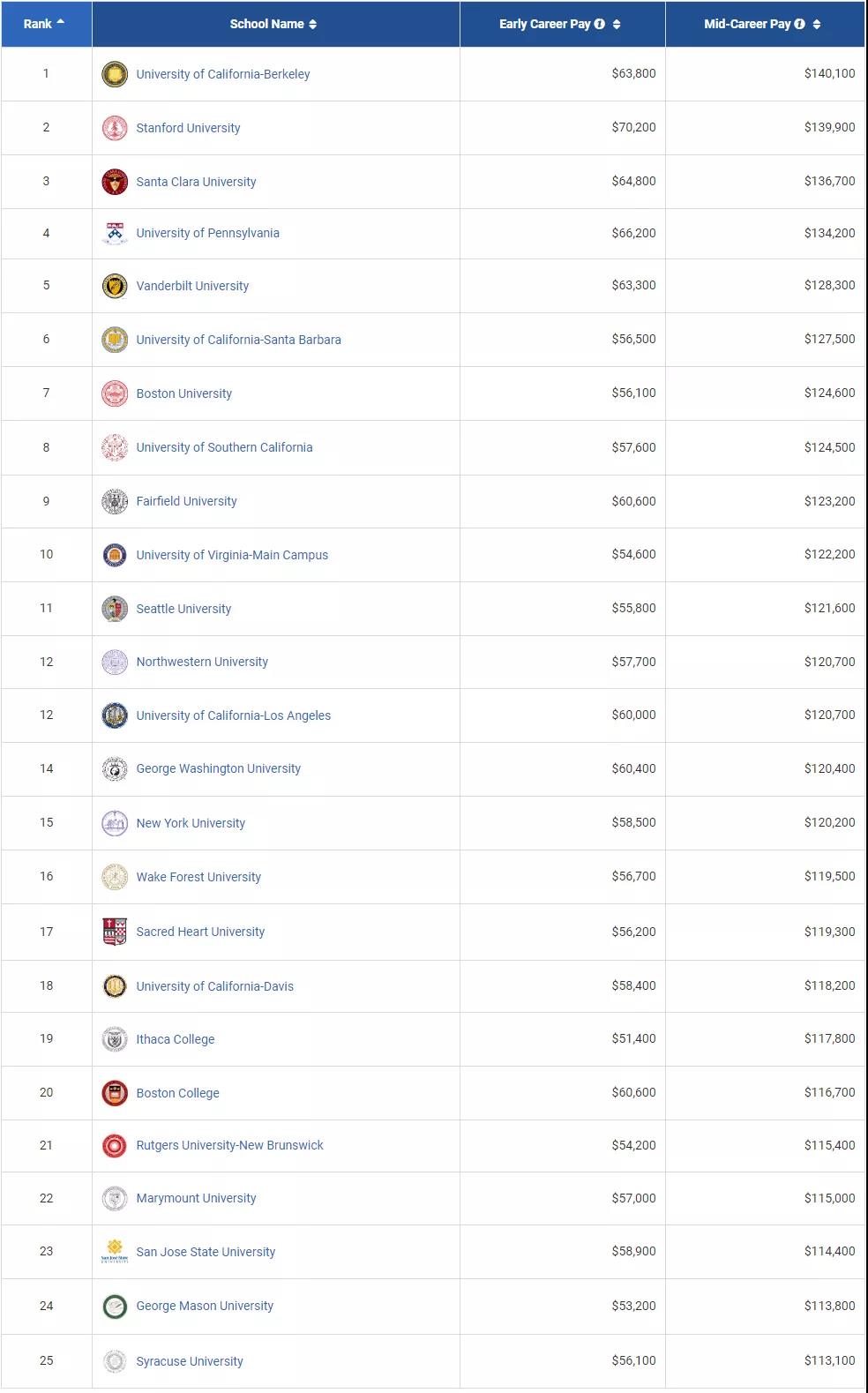Click the UC Berkeley school logo
This screenshot has height=1393, width=868.
pos(115,74)
